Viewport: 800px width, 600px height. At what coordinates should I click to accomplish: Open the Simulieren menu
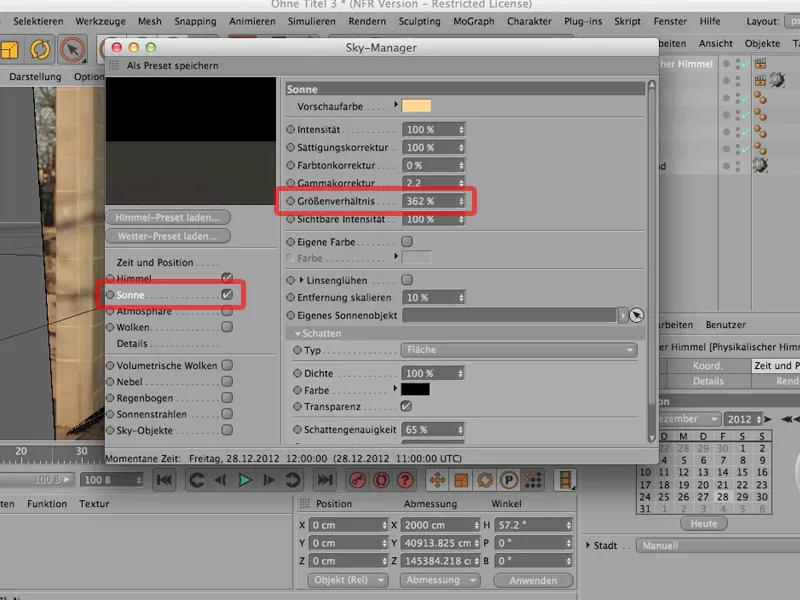[311, 21]
